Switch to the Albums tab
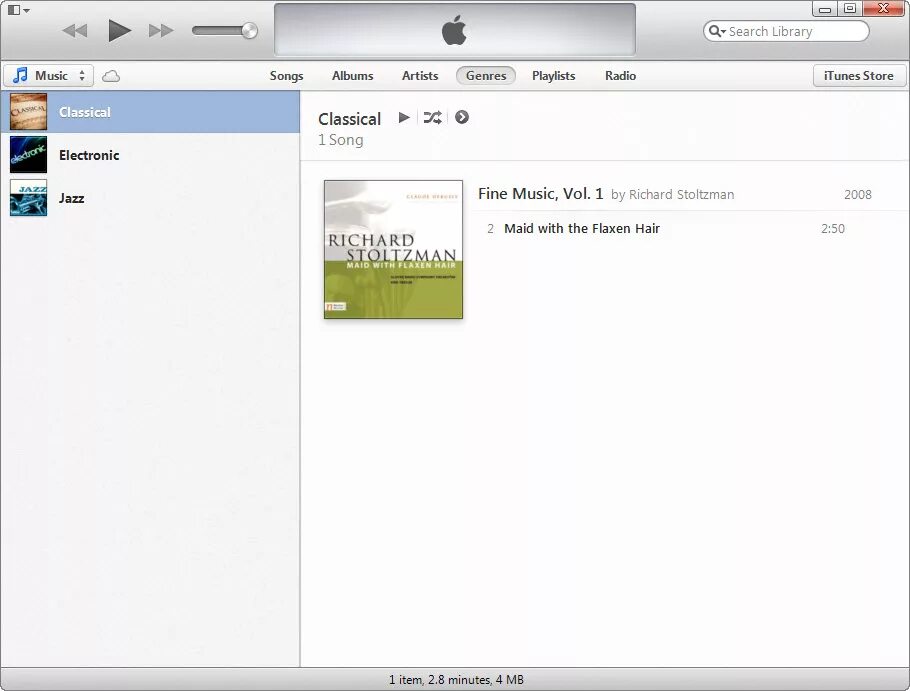Viewport: 910px width, 691px height. click(352, 76)
